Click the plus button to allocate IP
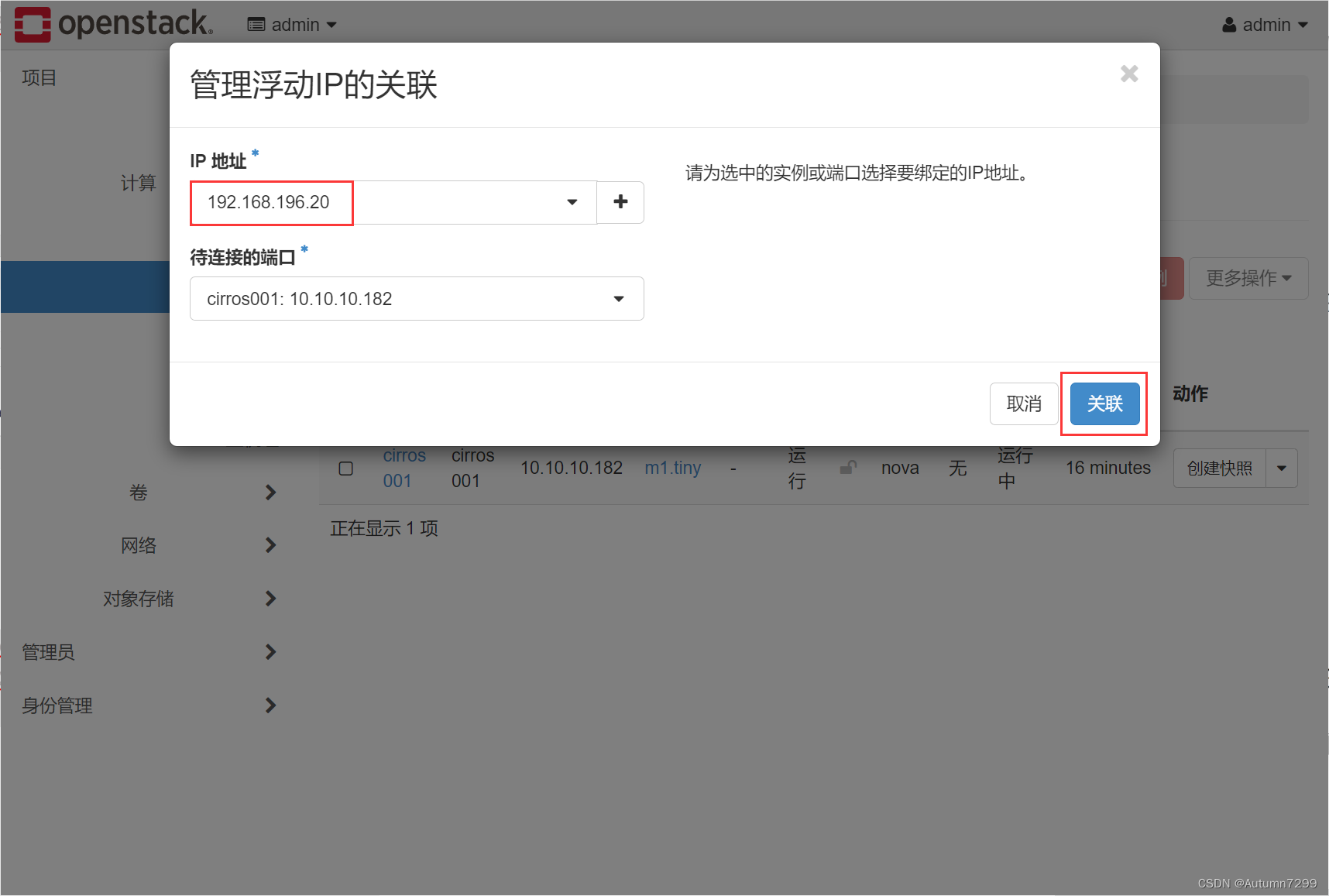 point(620,202)
